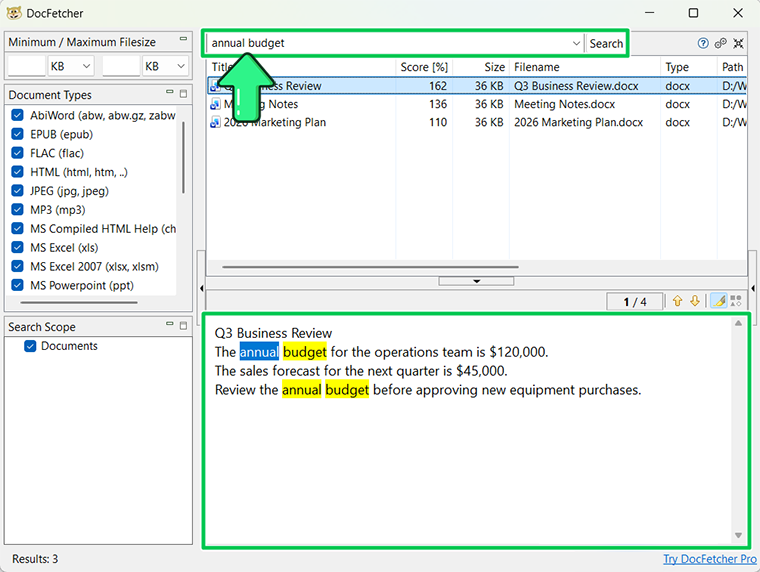
Task: Open the help icon next to Search
Action: (x=703, y=43)
